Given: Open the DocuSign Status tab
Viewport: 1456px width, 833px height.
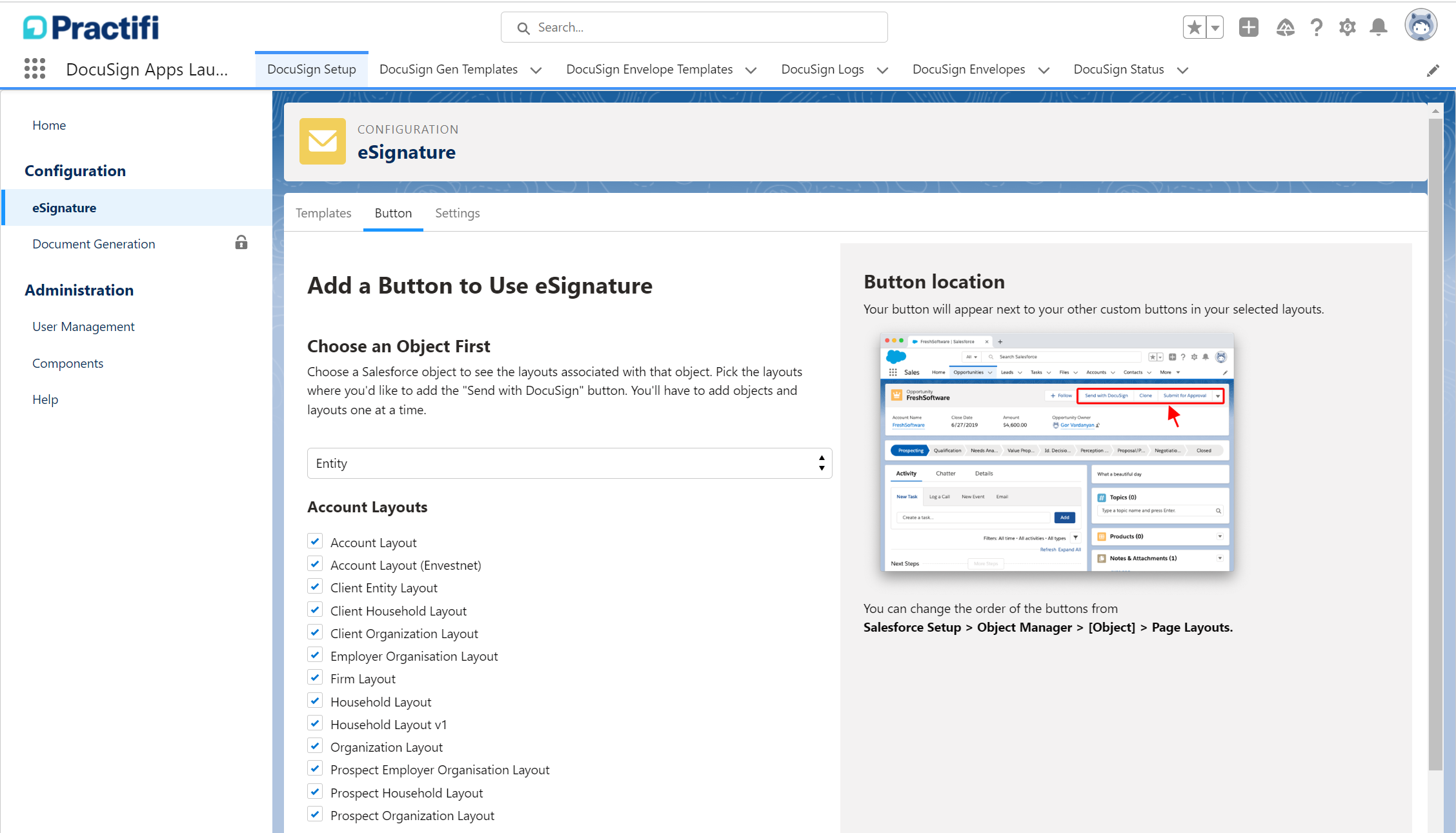Looking at the screenshot, I should point(1118,69).
